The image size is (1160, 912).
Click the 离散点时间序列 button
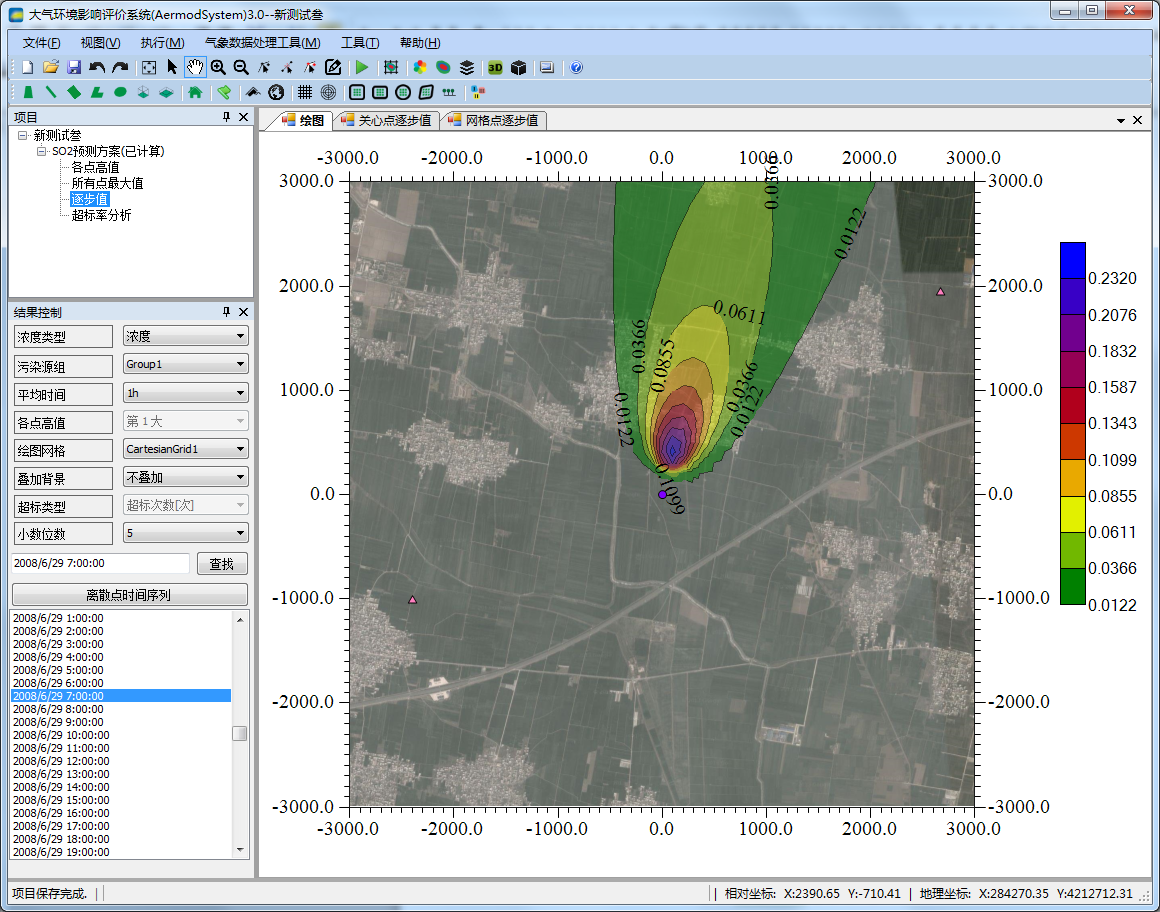point(128,595)
